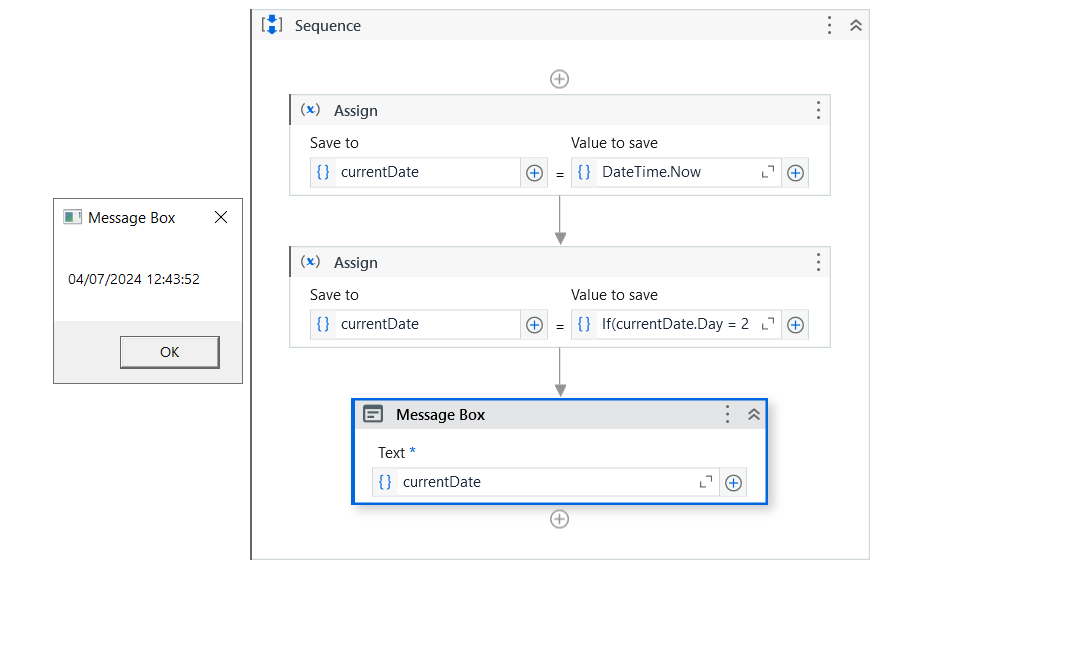Click plus button next to If expression value
This screenshot has height=660, width=1070.
pyautogui.click(x=795, y=325)
